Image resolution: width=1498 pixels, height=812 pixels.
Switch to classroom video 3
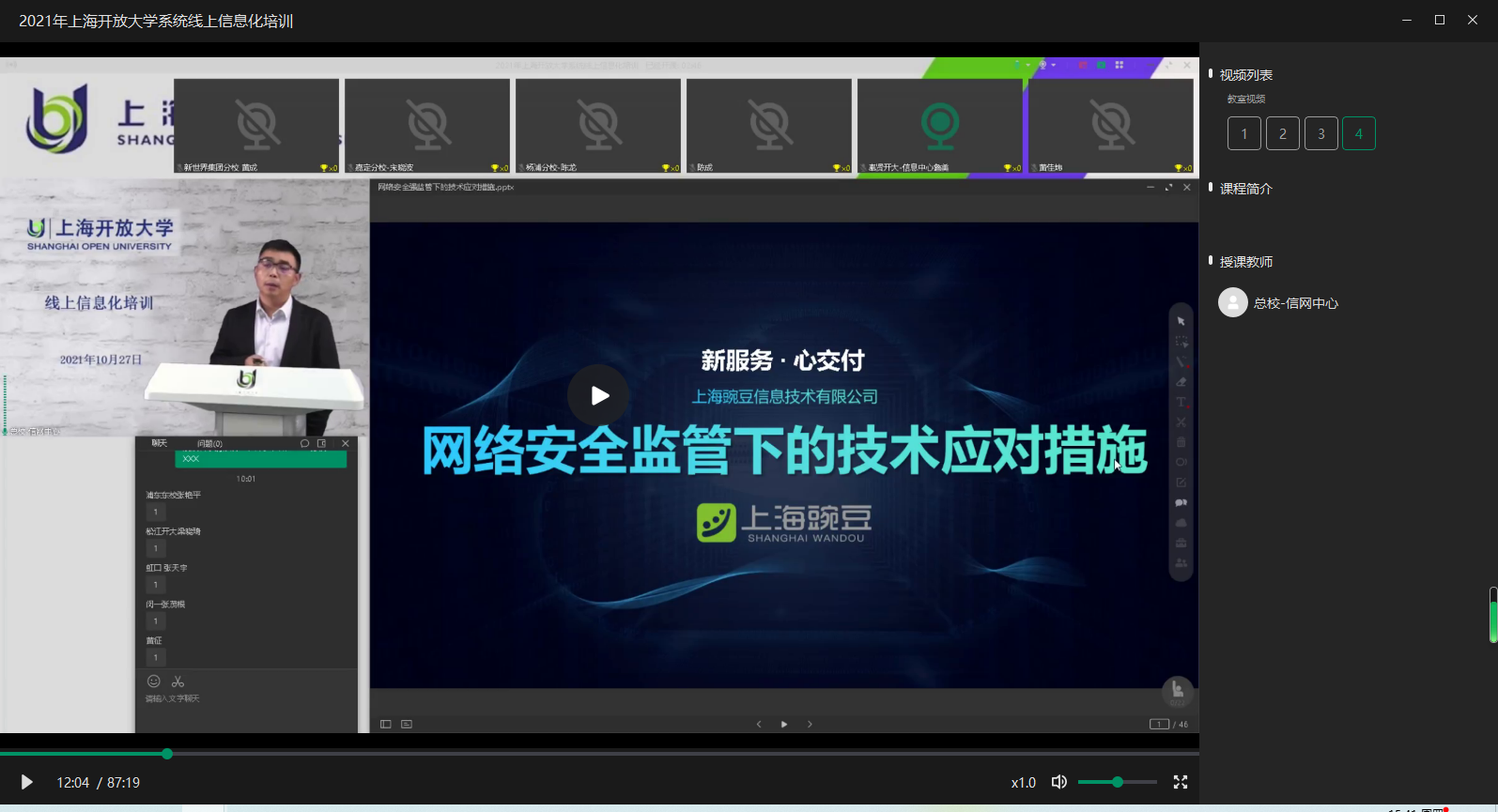(1321, 133)
